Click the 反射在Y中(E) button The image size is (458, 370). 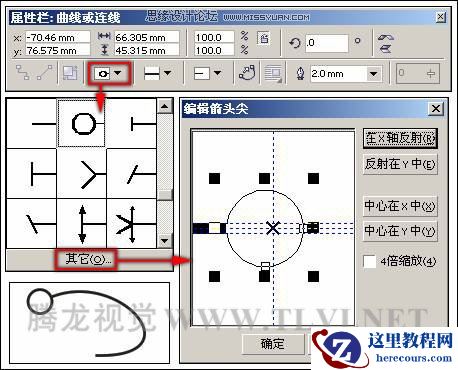click(x=400, y=164)
